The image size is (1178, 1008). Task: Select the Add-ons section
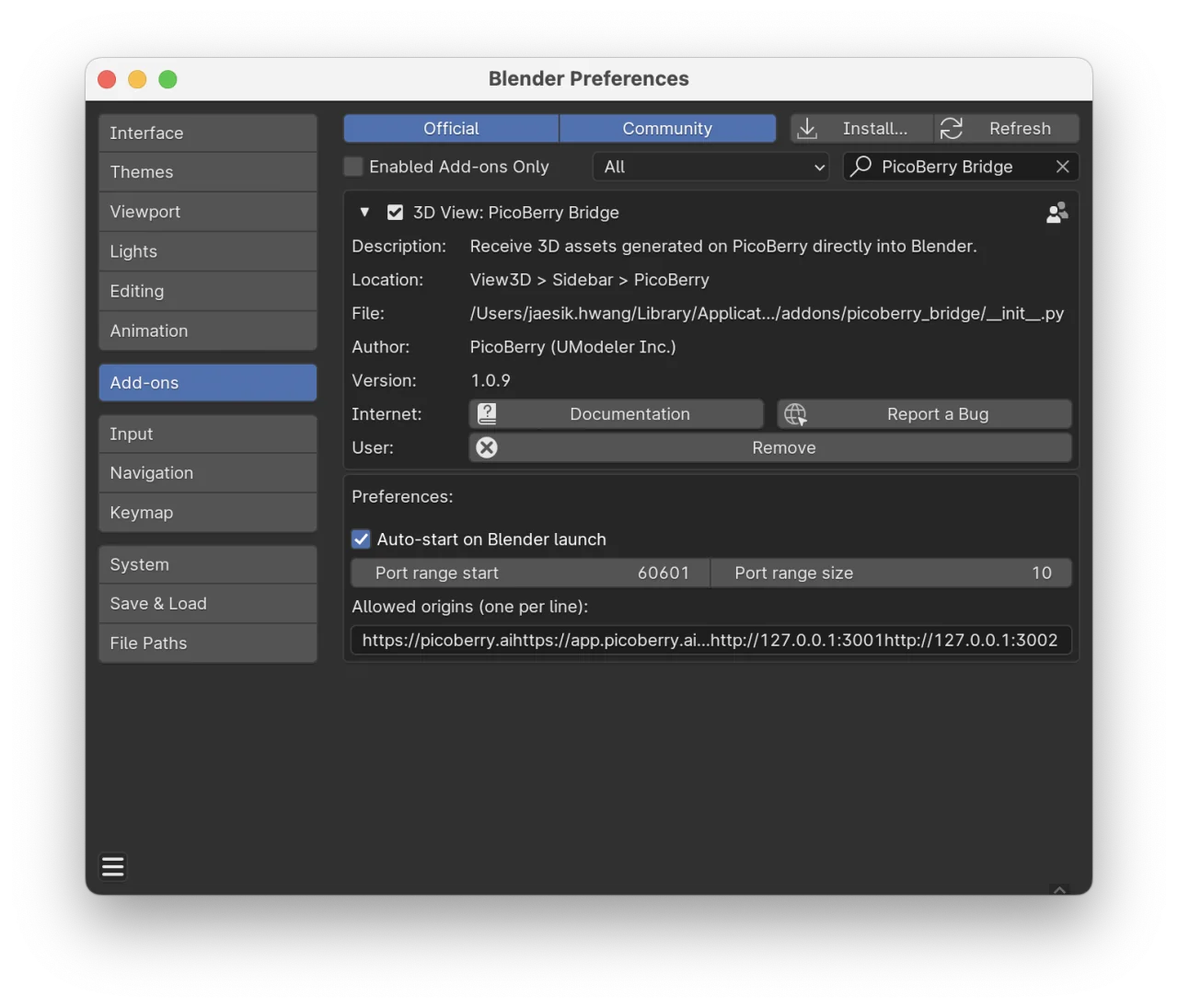point(208,383)
